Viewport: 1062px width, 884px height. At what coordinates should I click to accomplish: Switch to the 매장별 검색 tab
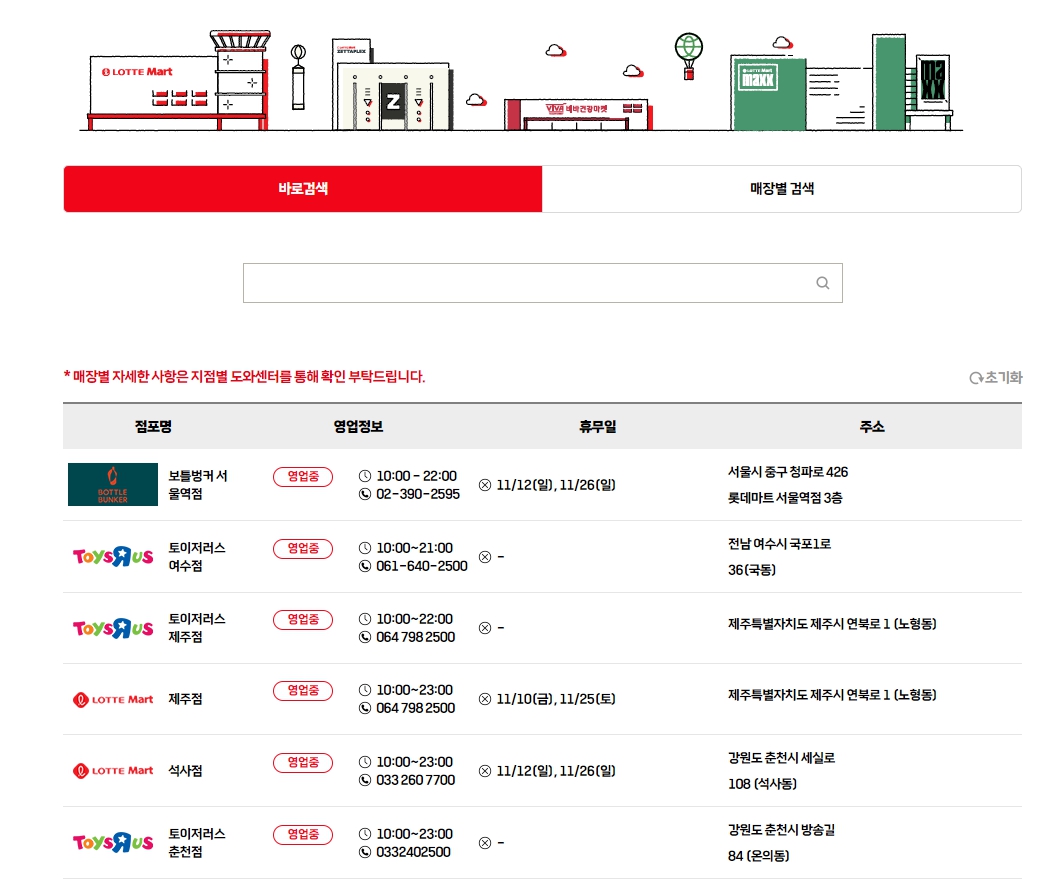point(782,189)
